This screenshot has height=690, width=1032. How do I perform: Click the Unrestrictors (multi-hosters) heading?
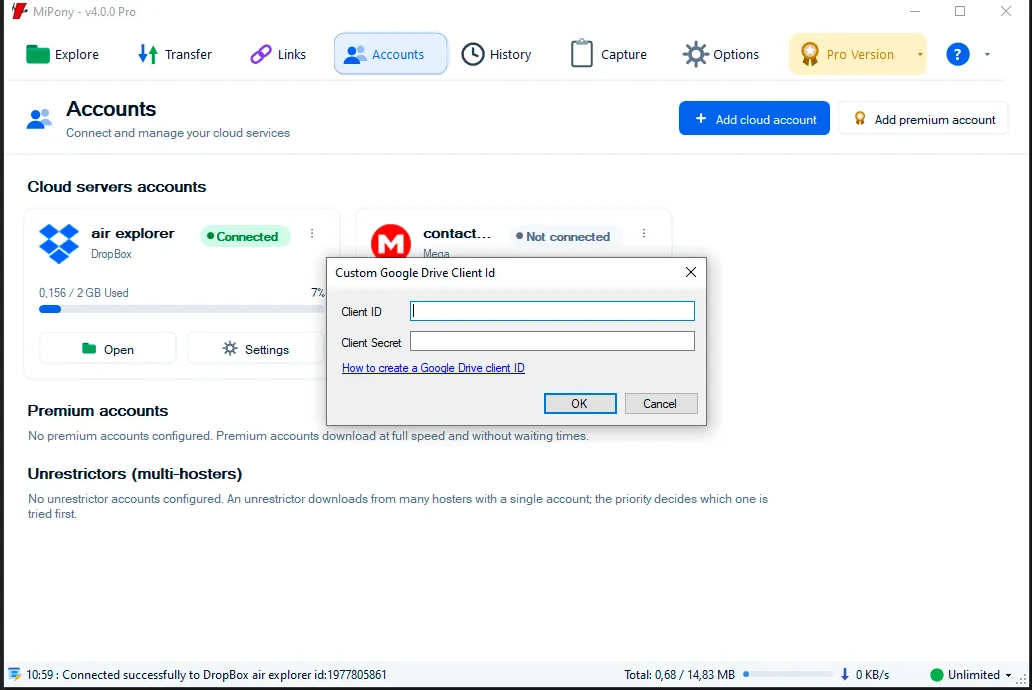pyautogui.click(x=135, y=474)
